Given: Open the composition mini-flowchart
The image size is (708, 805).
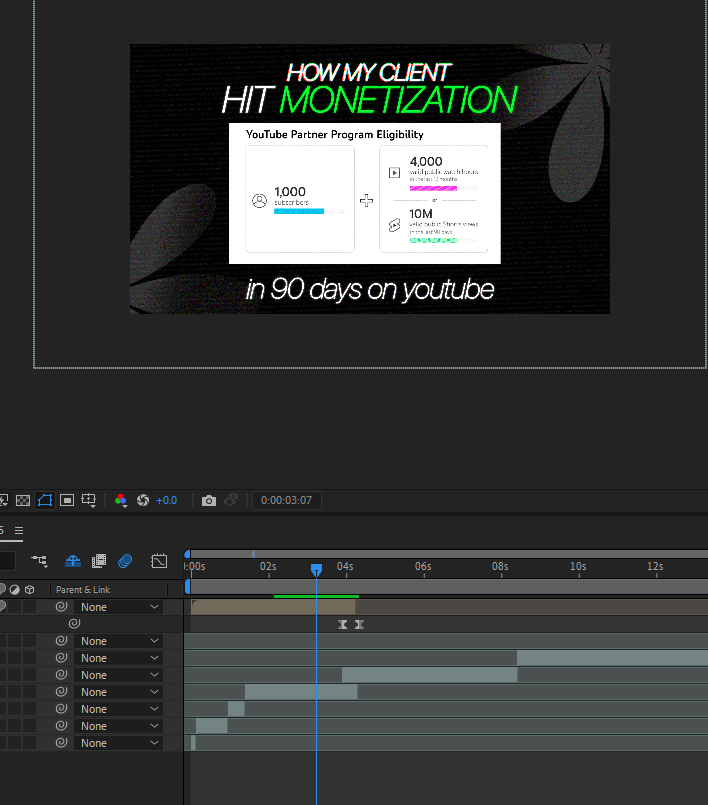Looking at the screenshot, I should (39, 561).
